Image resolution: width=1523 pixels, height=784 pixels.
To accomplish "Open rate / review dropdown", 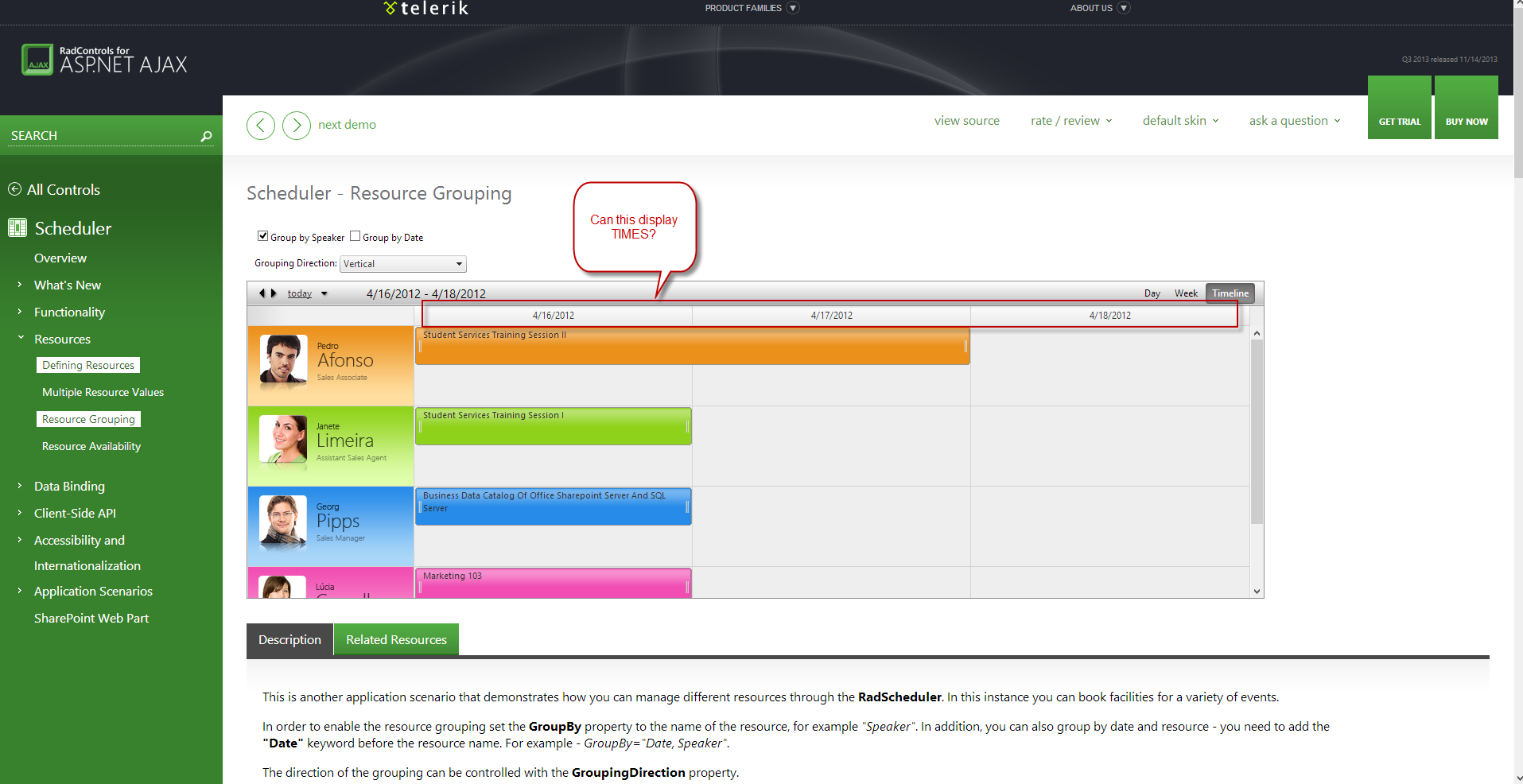I will click(1071, 121).
